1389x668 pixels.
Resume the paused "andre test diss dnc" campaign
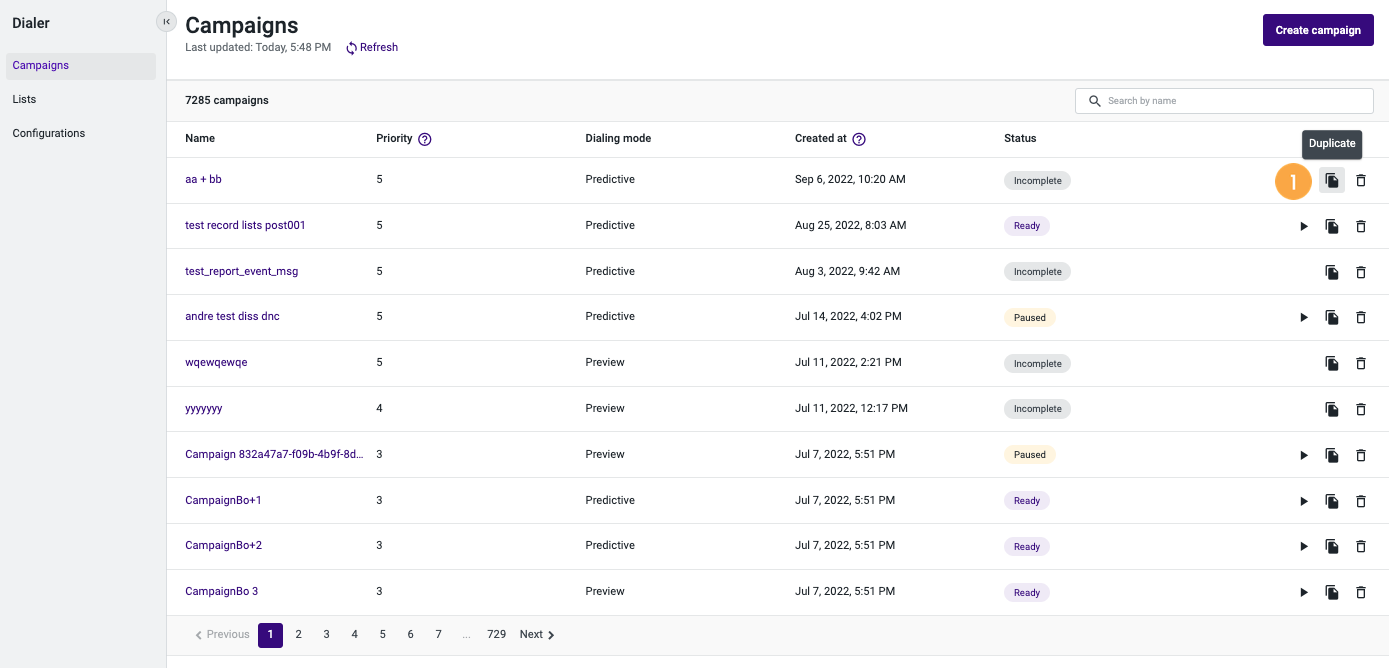click(x=1304, y=317)
